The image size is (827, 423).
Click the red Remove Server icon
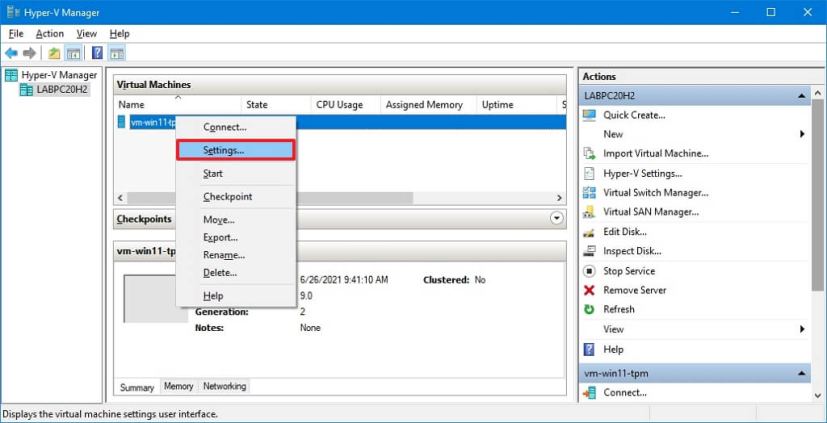(x=589, y=290)
